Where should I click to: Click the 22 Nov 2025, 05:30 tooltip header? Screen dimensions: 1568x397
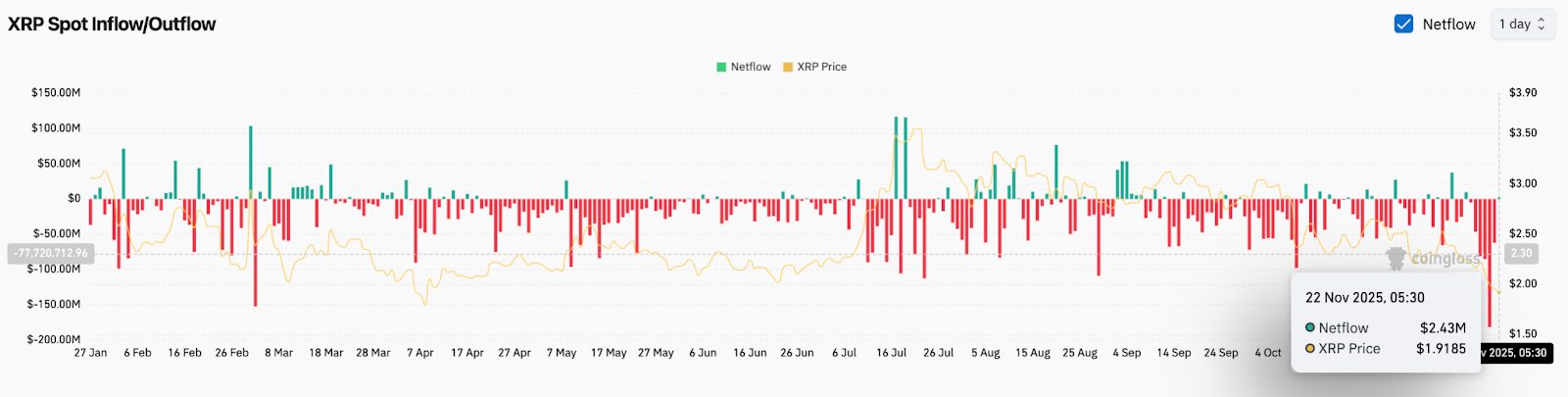[1364, 298]
